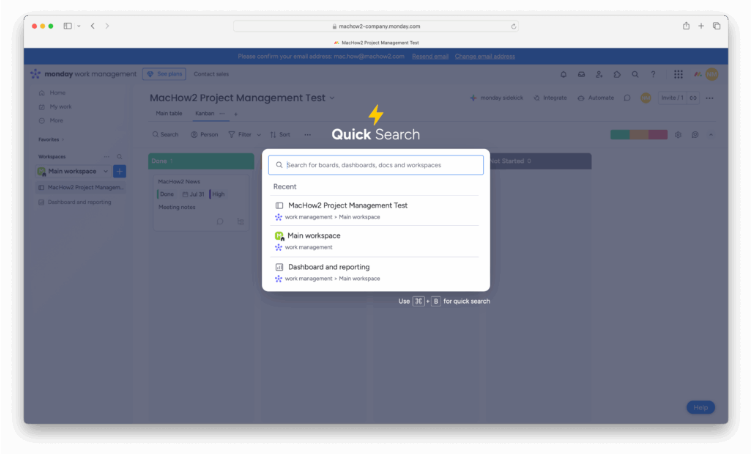Click the feedback icon next to gear
Viewport: 751px width, 454px height.
pyautogui.click(x=695, y=135)
